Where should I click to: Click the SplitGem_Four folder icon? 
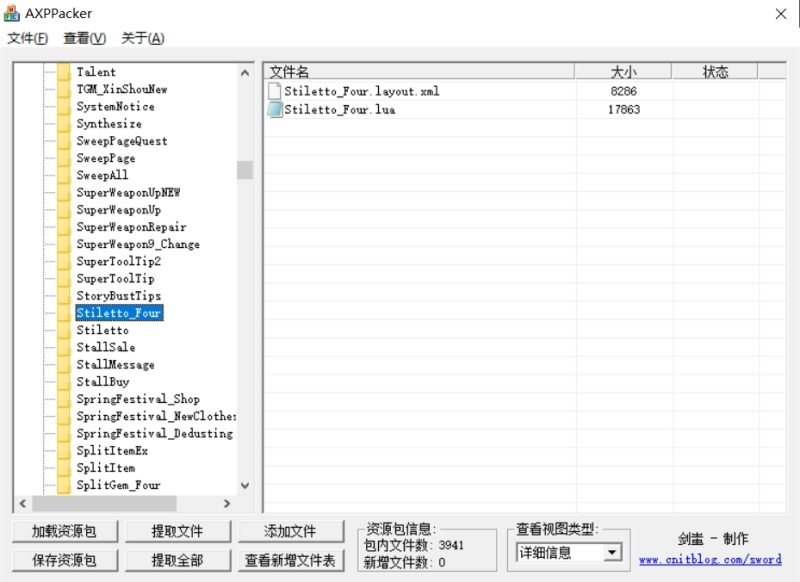(64, 485)
